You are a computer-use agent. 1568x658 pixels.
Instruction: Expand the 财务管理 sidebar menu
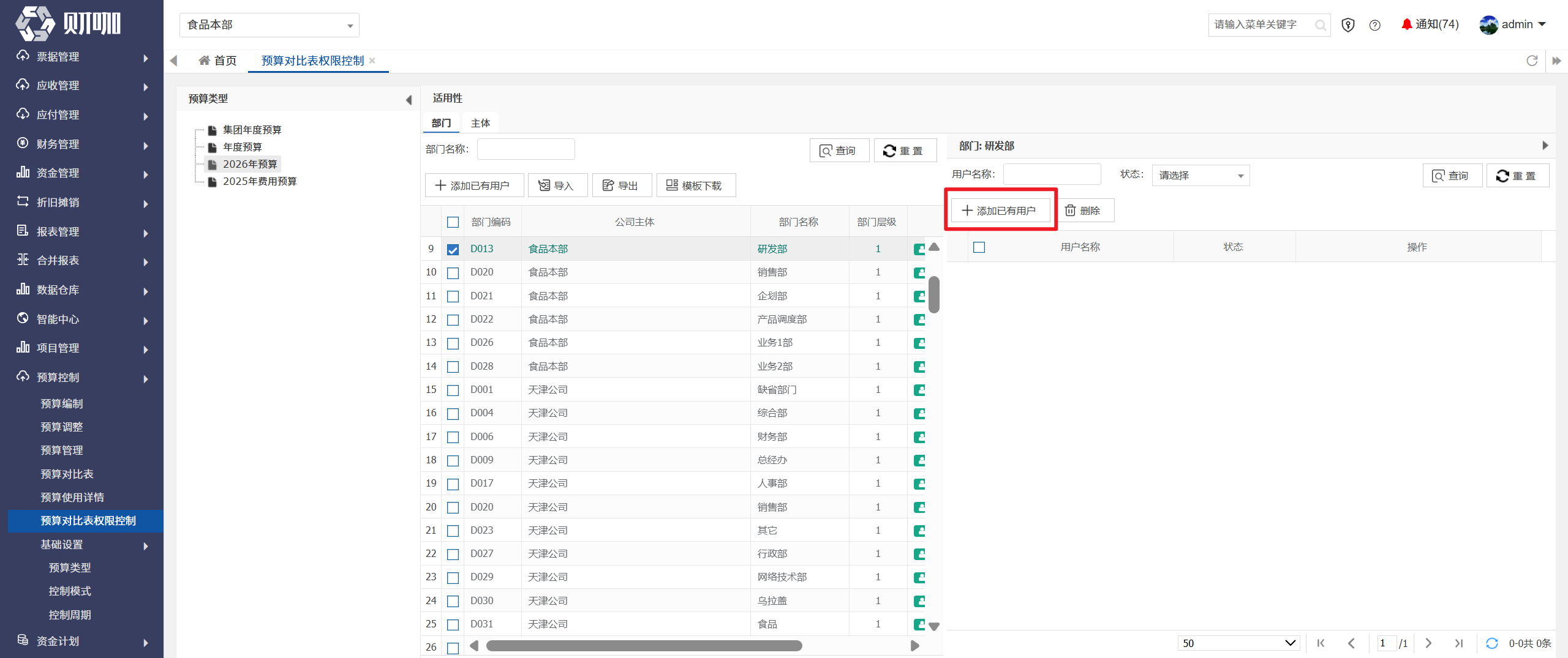[81, 144]
